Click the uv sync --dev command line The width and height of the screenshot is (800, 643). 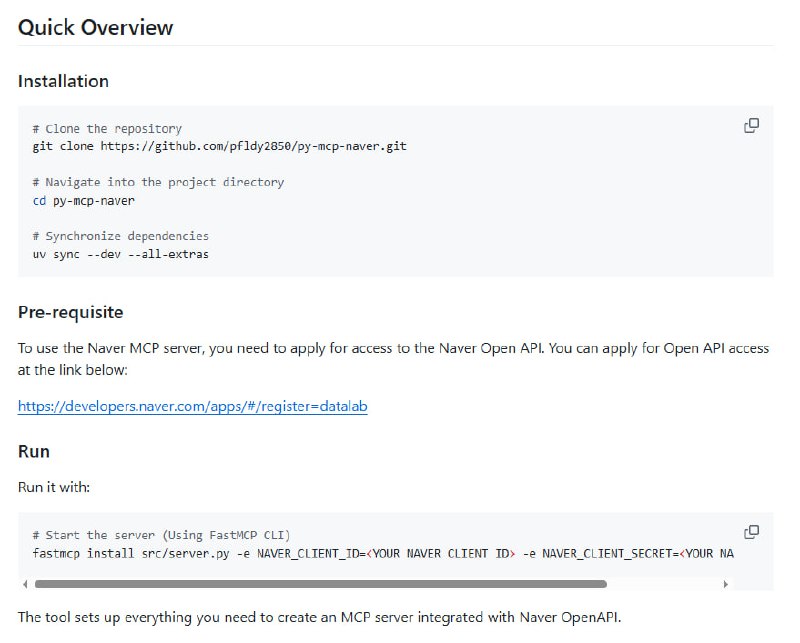(x=120, y=254)
